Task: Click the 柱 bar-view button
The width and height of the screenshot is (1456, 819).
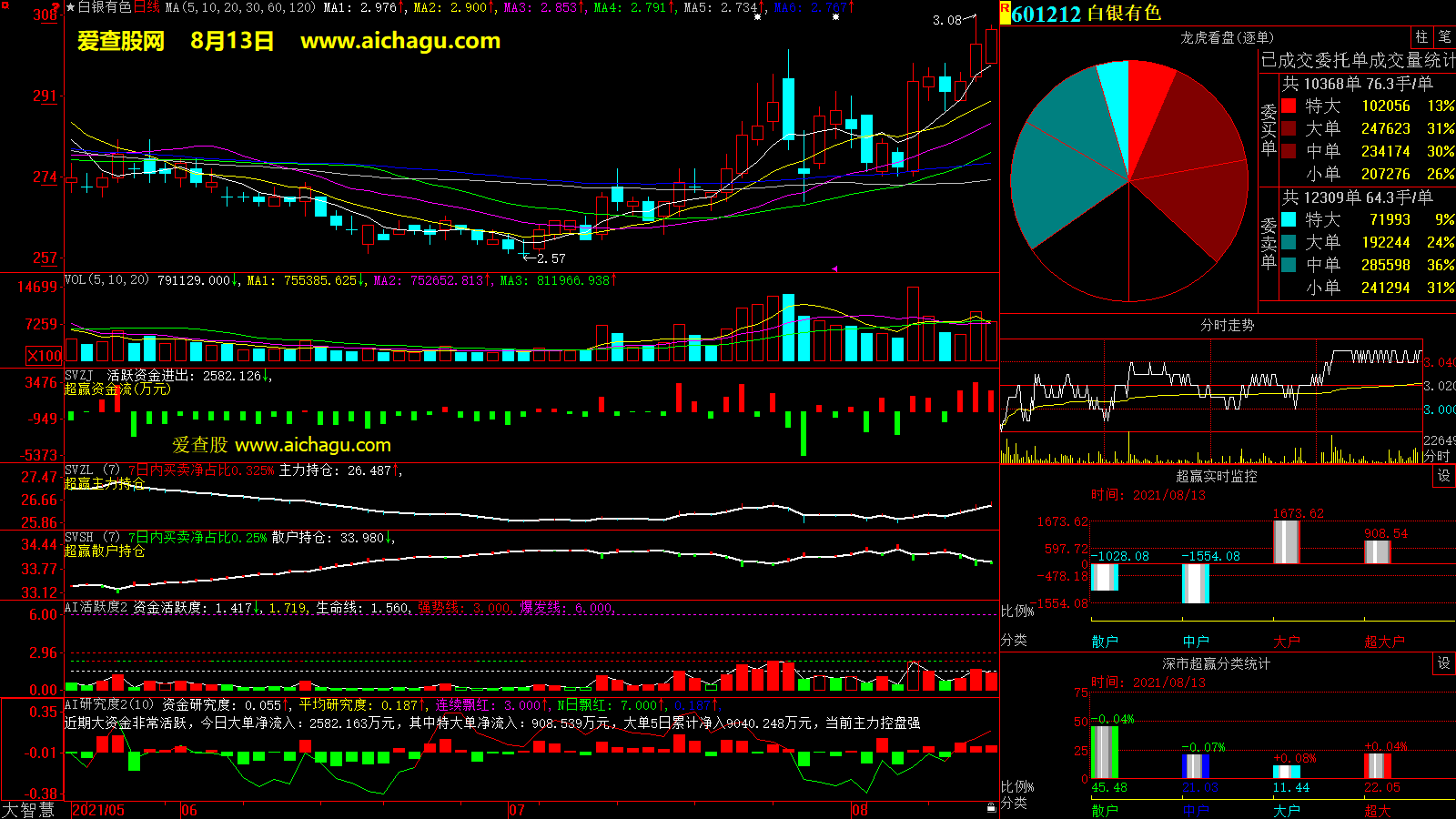Action: pos(1421,36)
